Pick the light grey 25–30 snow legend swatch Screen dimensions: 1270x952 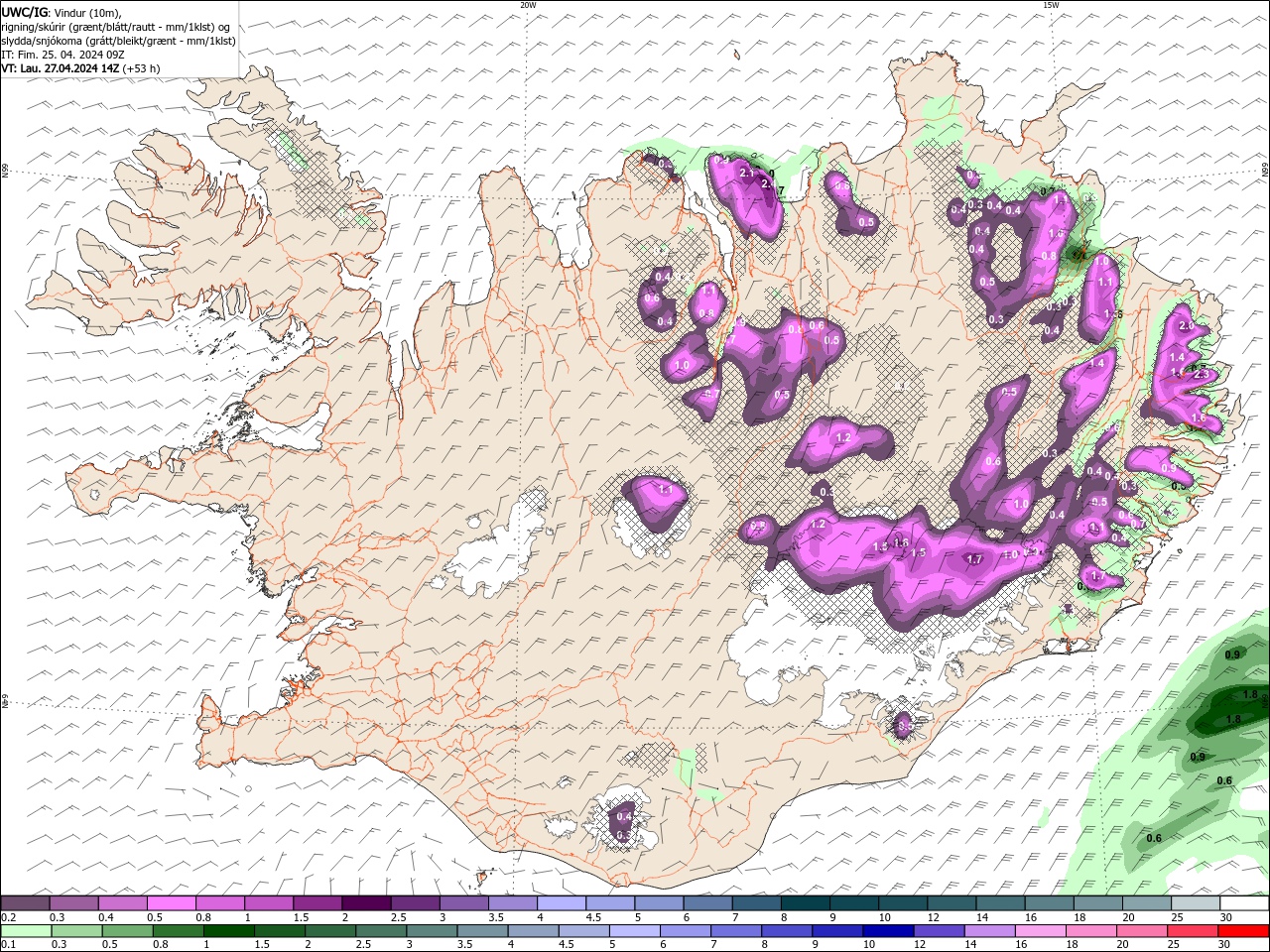click(x=1196, y=903)
